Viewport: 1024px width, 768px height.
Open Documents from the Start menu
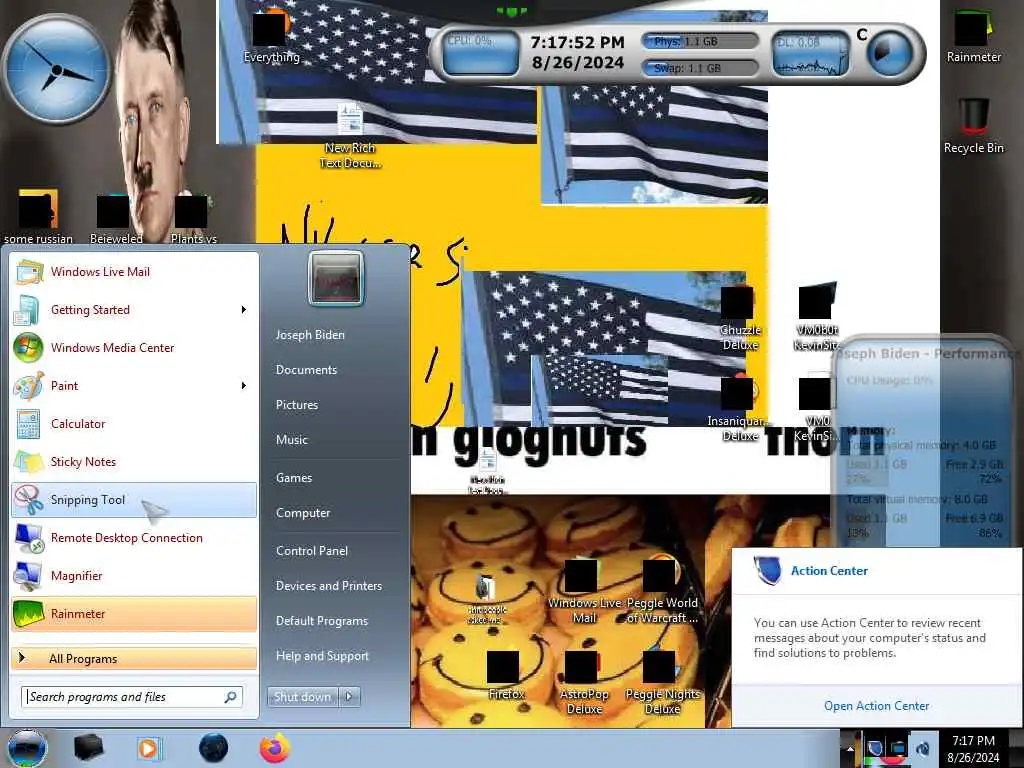click(x=306, y=370)
